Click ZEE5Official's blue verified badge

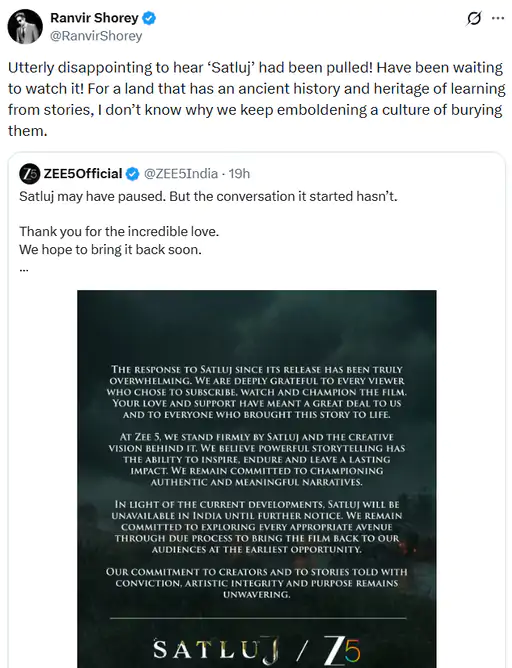coord(132,174)
